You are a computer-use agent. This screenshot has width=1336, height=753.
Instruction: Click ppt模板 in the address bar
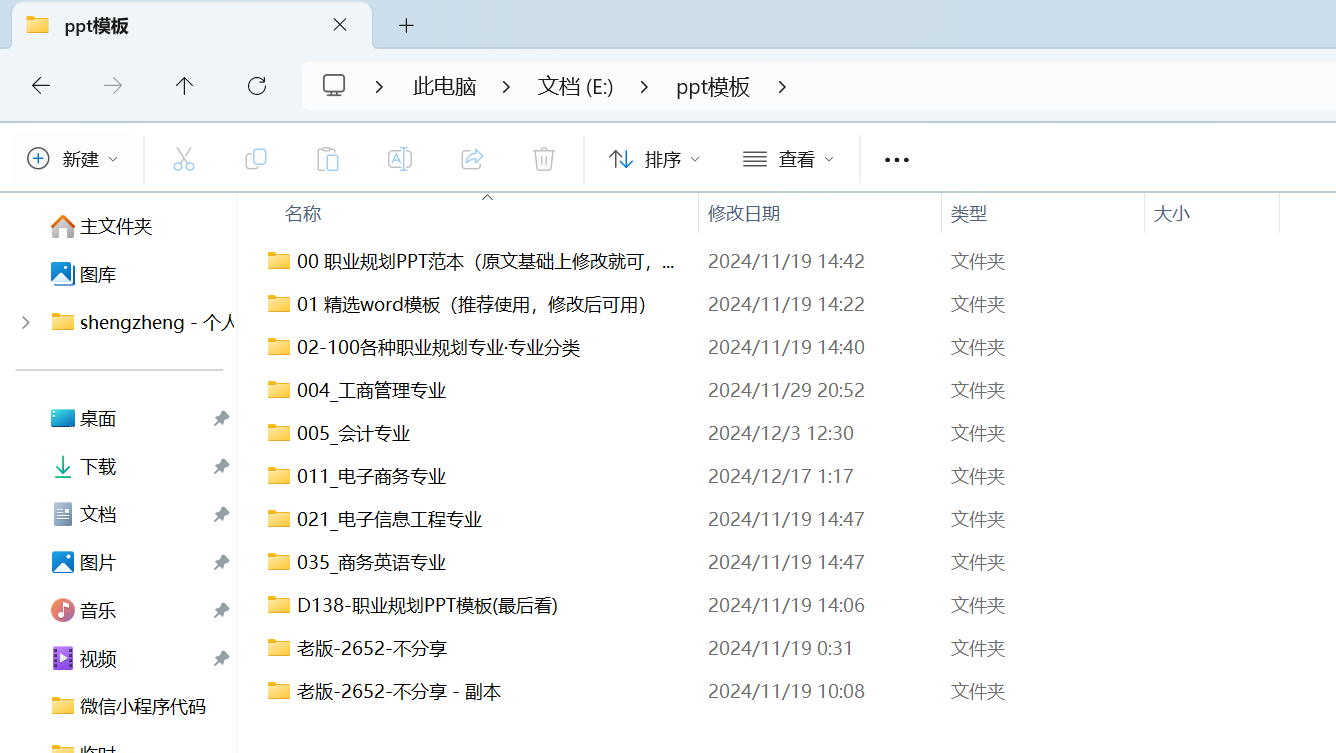[x=713, y=87]
